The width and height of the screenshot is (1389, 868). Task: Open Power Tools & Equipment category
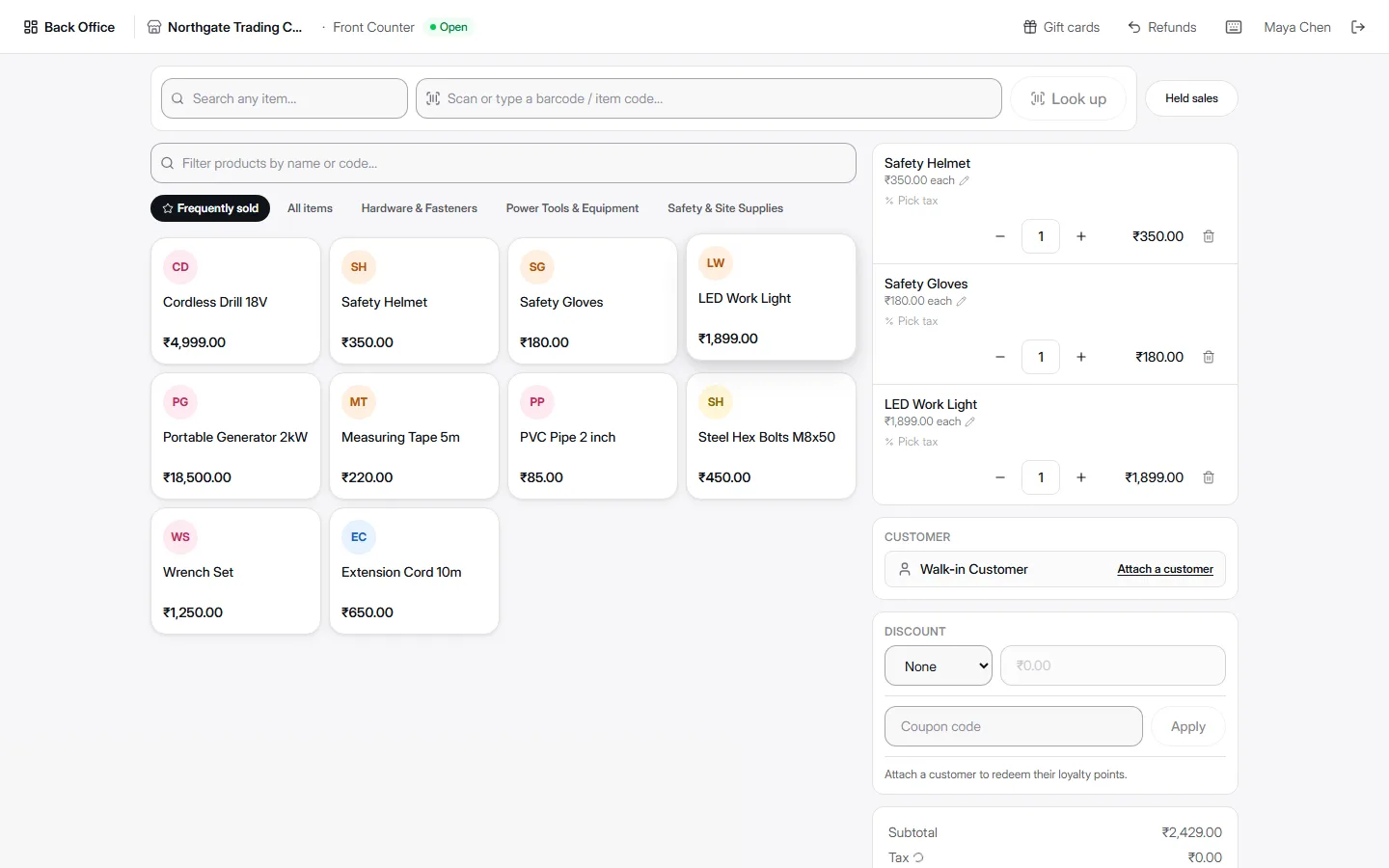tap(572, 208)
